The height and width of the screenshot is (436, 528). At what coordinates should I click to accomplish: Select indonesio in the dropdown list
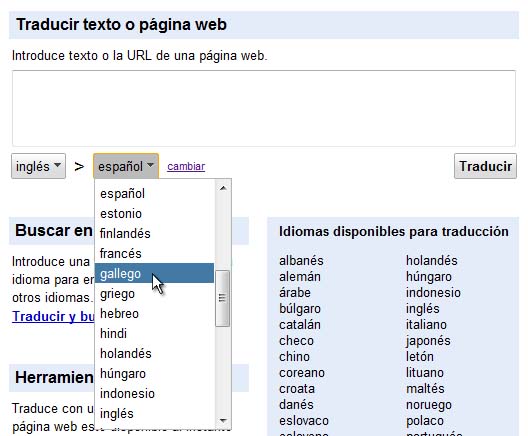coord(154,393)
